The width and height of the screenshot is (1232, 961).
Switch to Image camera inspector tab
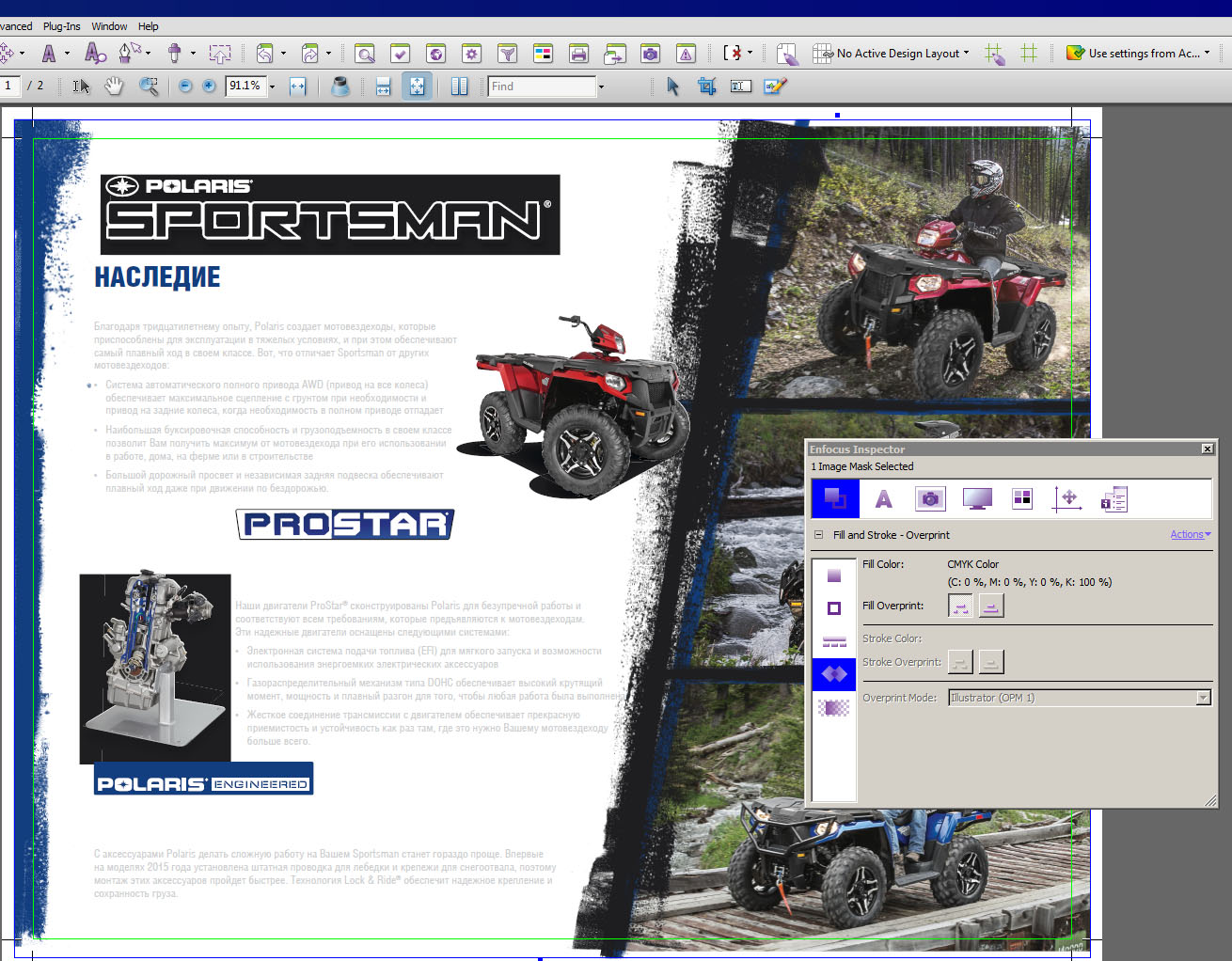(930, 498)
